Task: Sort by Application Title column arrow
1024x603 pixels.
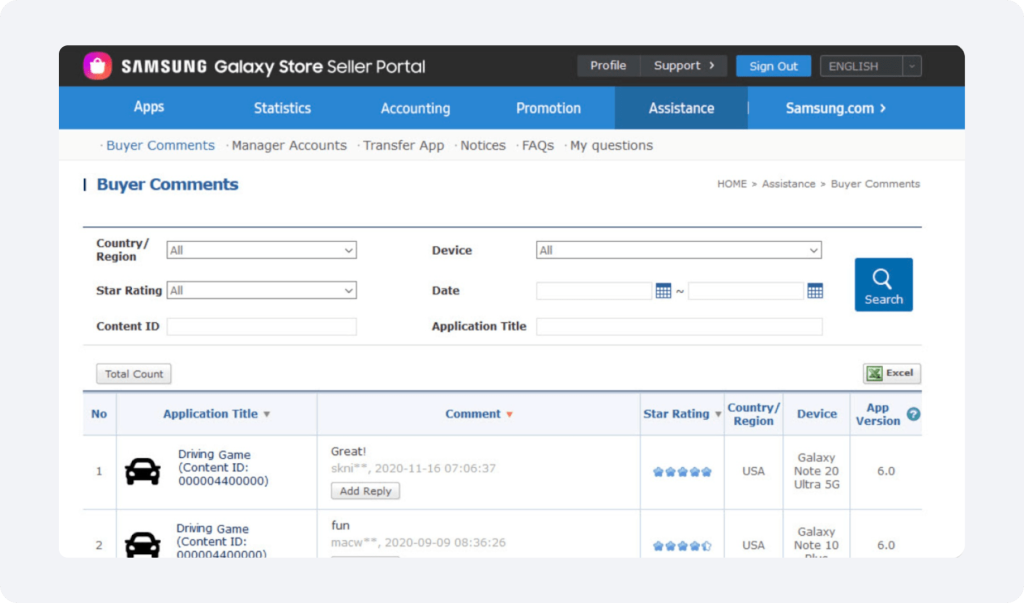Action: click(x=266, y=414)
